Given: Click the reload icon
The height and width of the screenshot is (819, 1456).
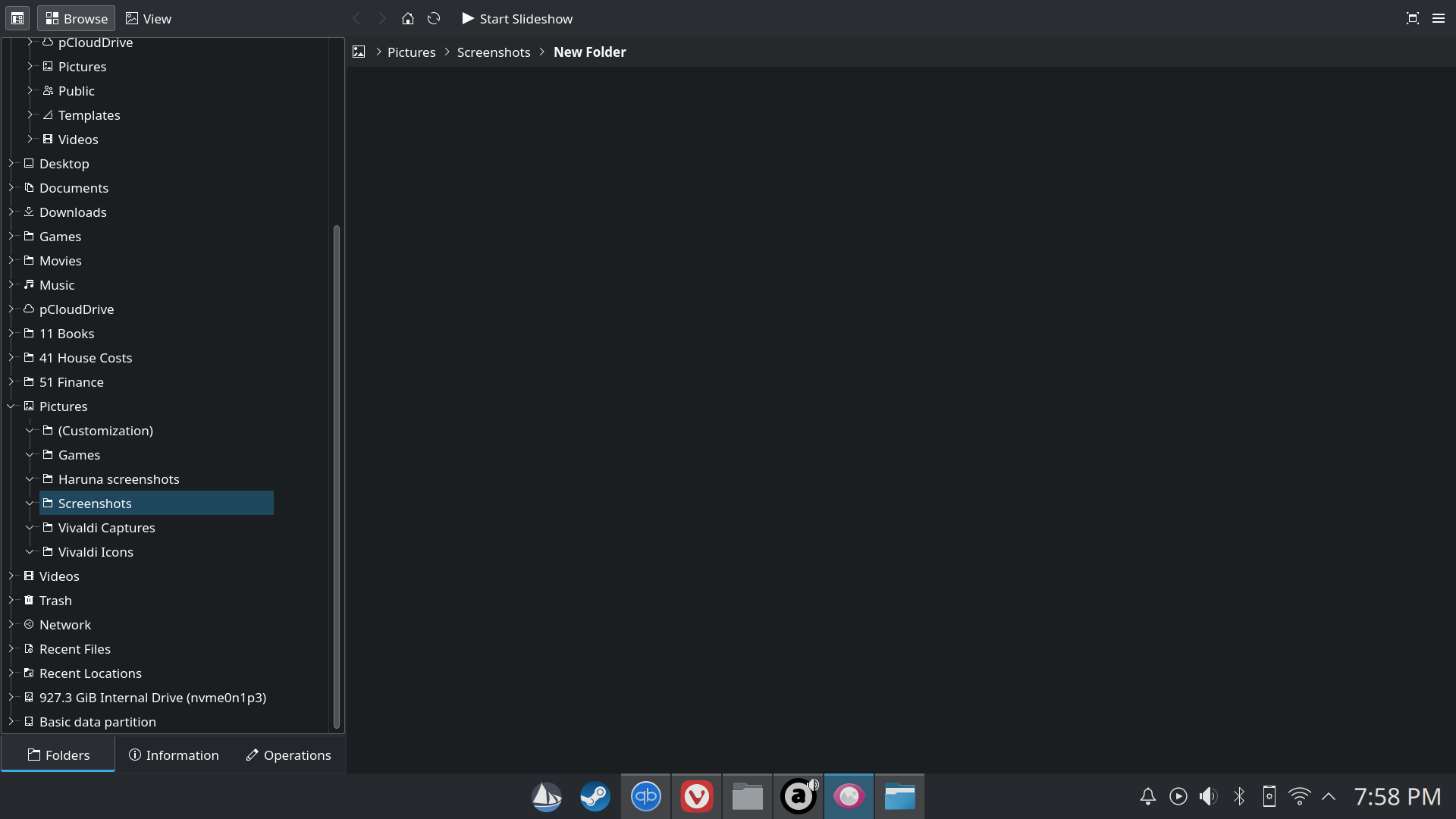Looking at the screenshot, I should [434, 18].
